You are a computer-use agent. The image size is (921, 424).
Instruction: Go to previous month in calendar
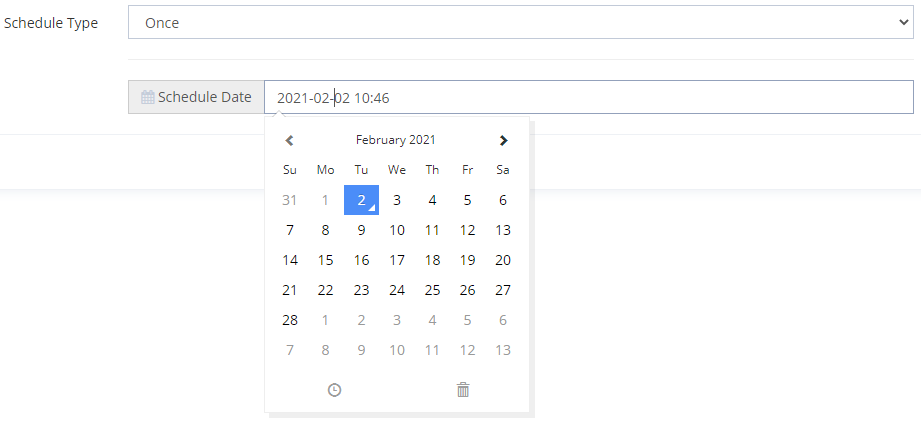coord(289,141)
